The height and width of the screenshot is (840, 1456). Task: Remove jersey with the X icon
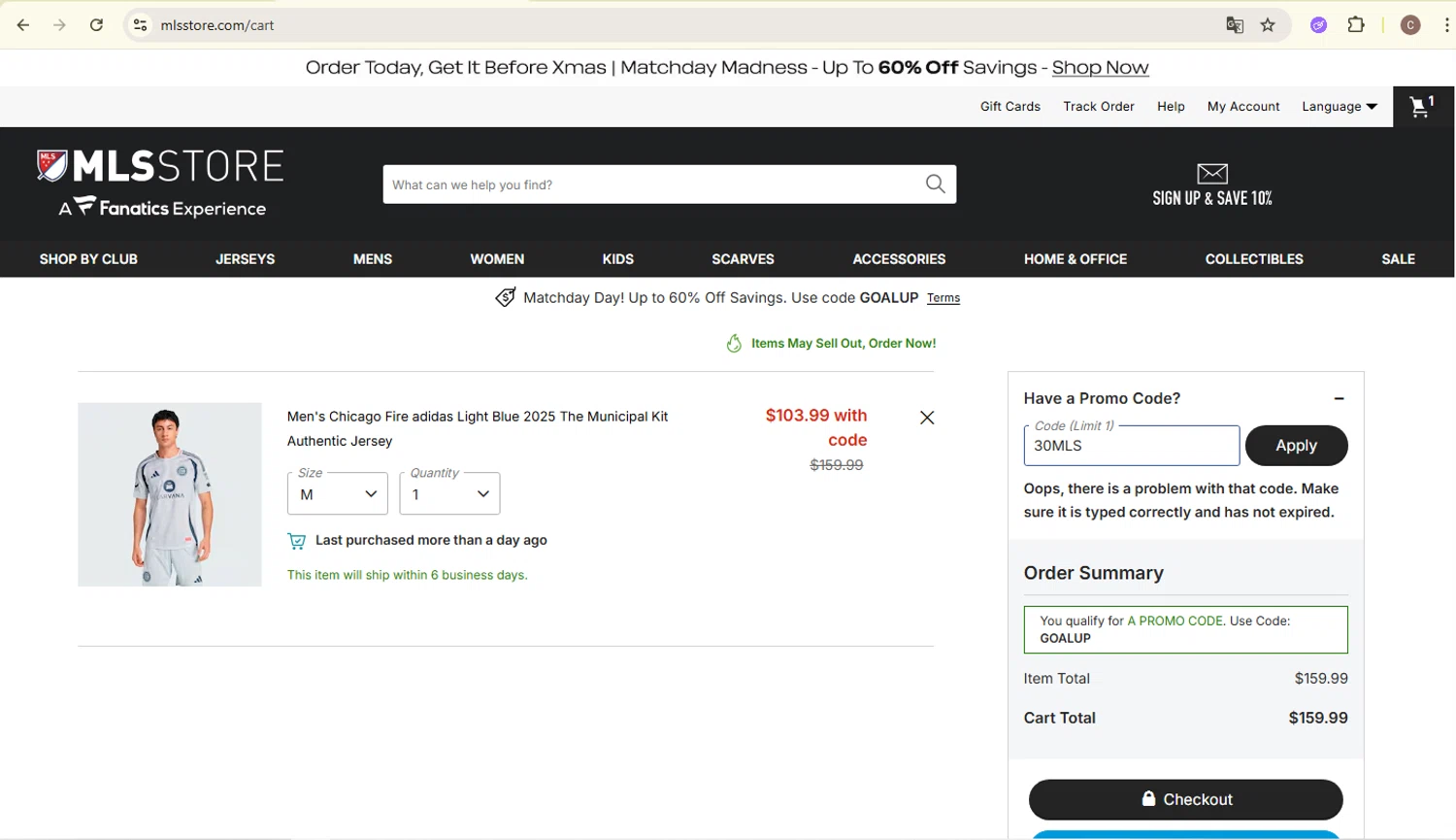(x=927, y=418)
